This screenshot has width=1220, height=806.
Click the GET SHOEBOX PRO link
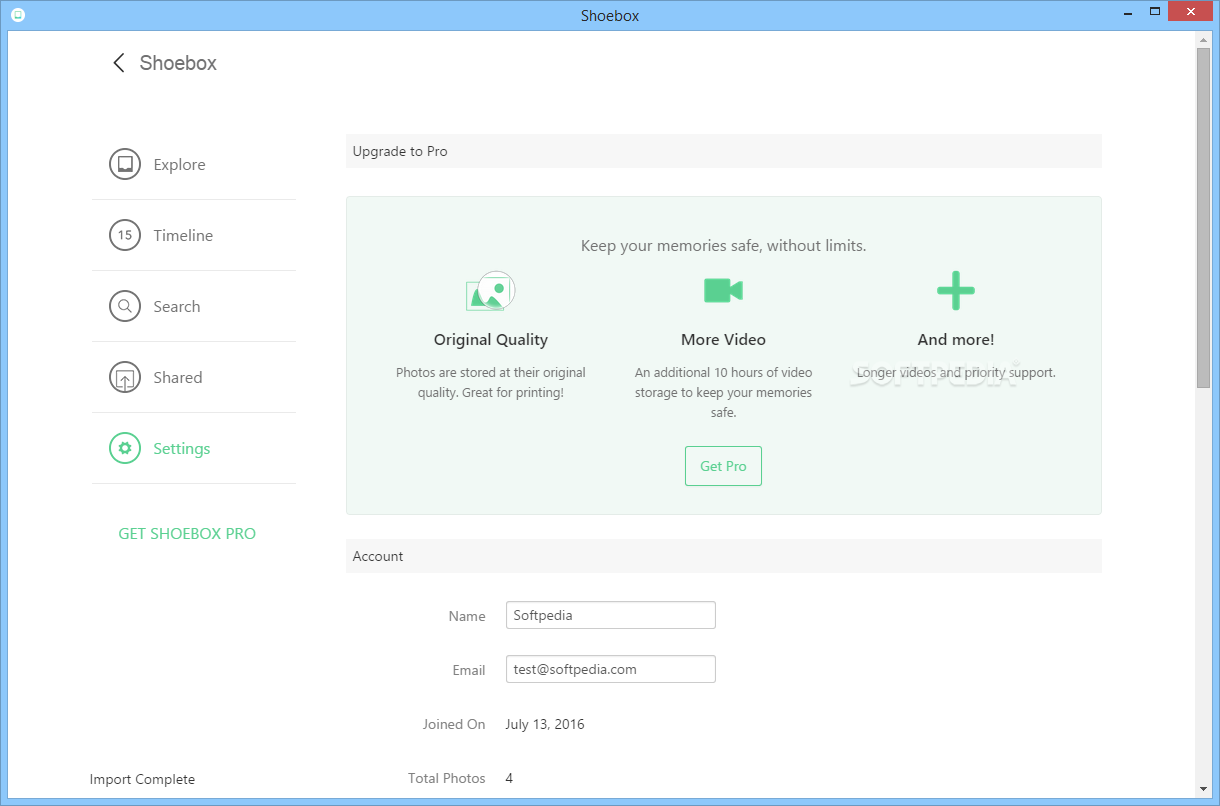pos(187,534)
